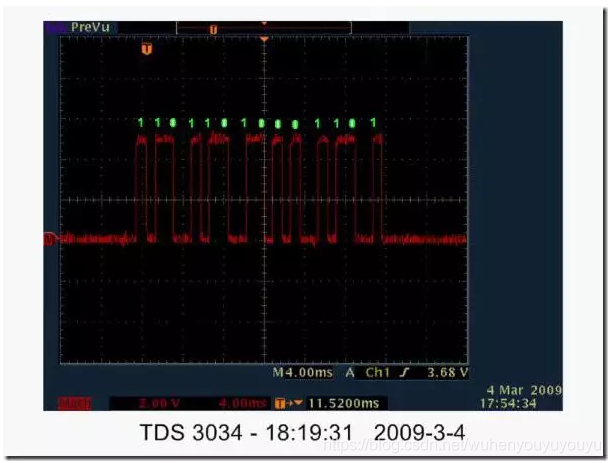Select the Ch1 trigger source readout

pyautogui.click(x=377, y=372)
